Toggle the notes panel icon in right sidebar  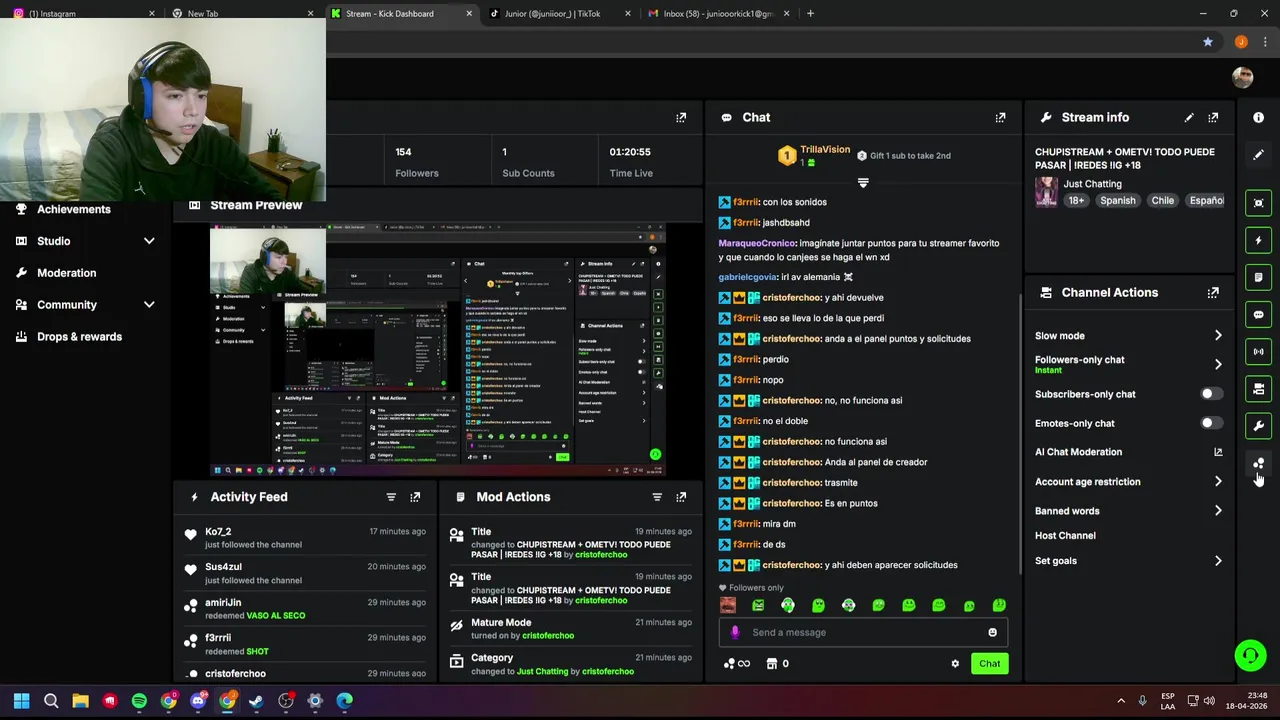tap(1258, 277)
